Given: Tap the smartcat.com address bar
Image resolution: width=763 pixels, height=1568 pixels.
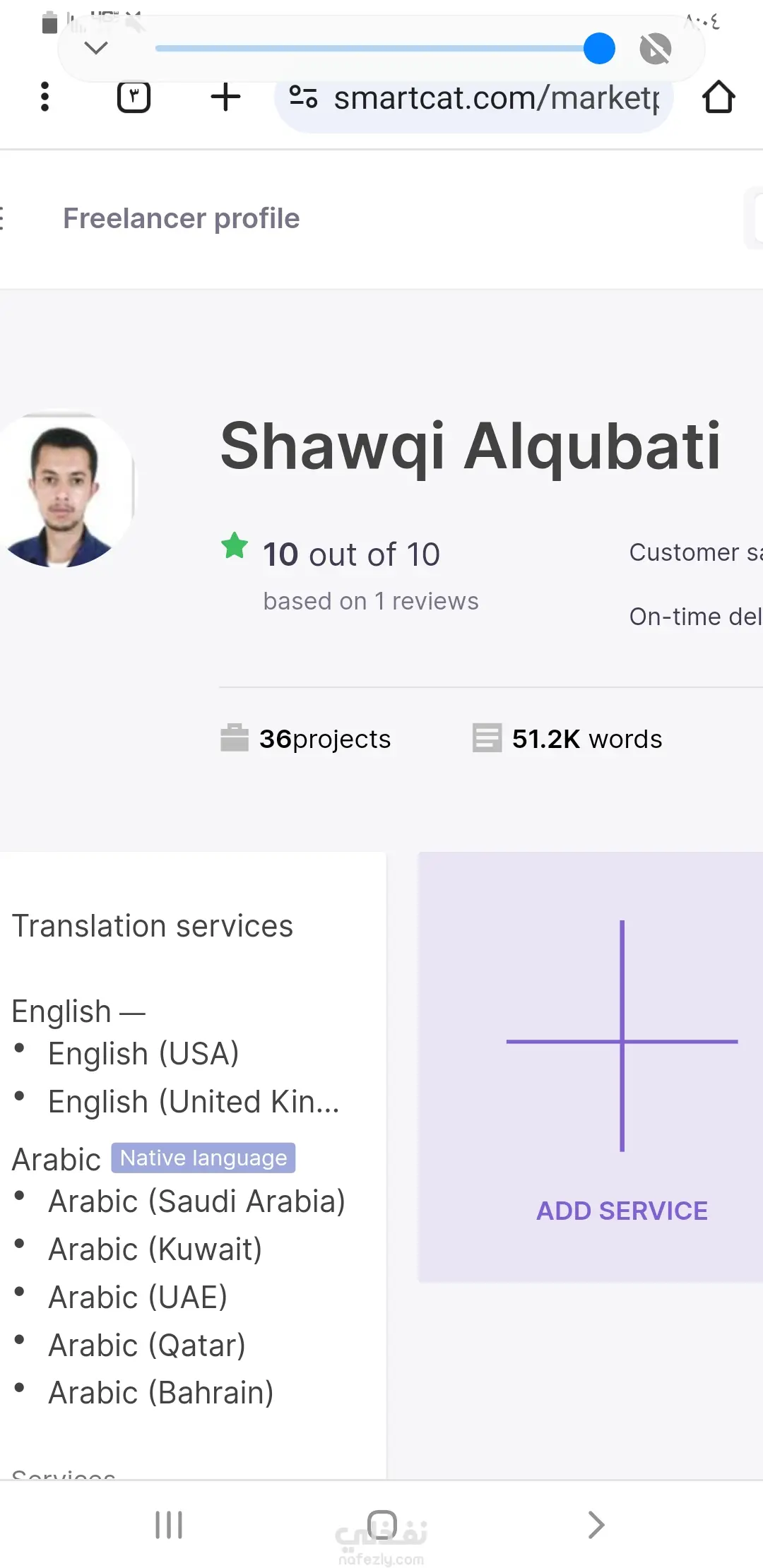Looking at the screenshot, I should [495, 98].
